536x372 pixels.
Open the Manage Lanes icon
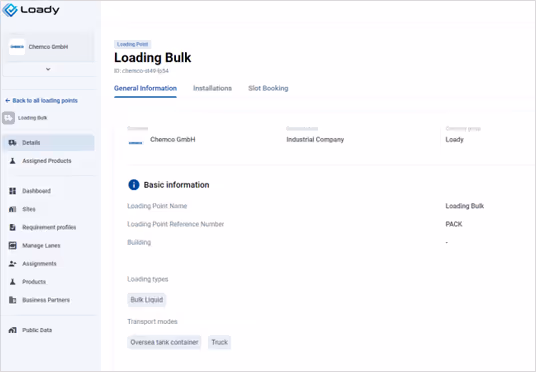click(12, 245)
